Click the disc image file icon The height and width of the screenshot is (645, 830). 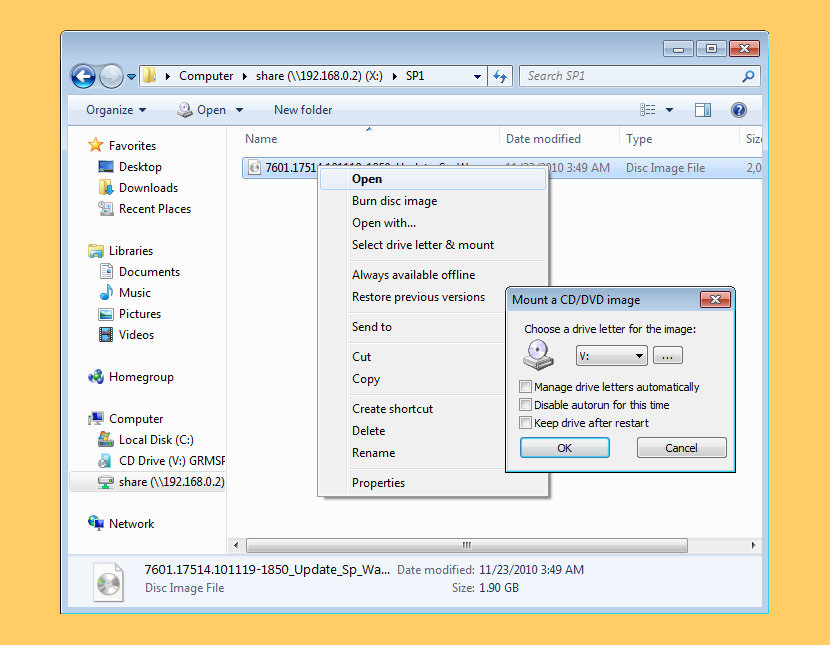253,167
